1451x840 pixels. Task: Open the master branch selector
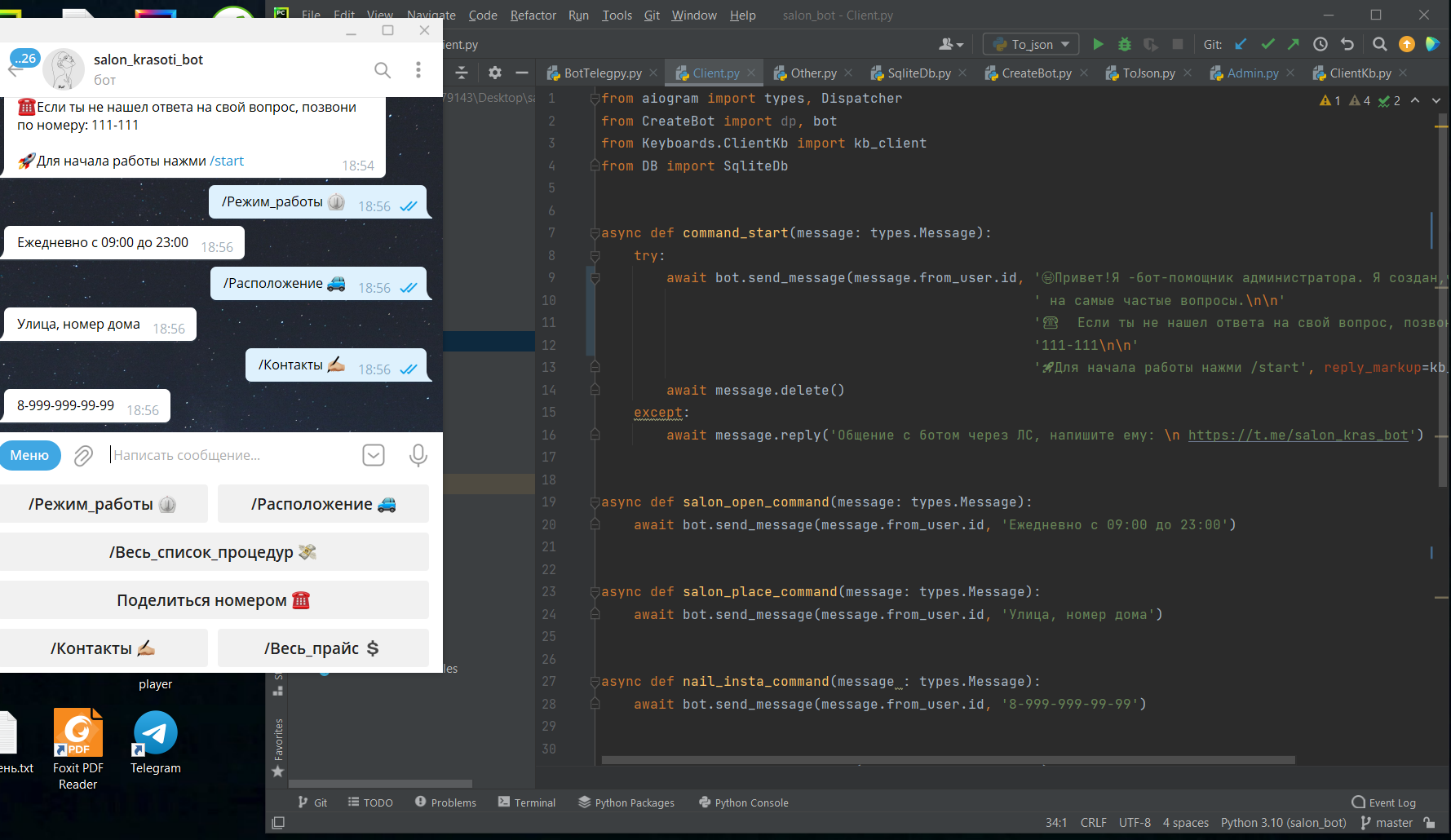tap(1387, 823)
